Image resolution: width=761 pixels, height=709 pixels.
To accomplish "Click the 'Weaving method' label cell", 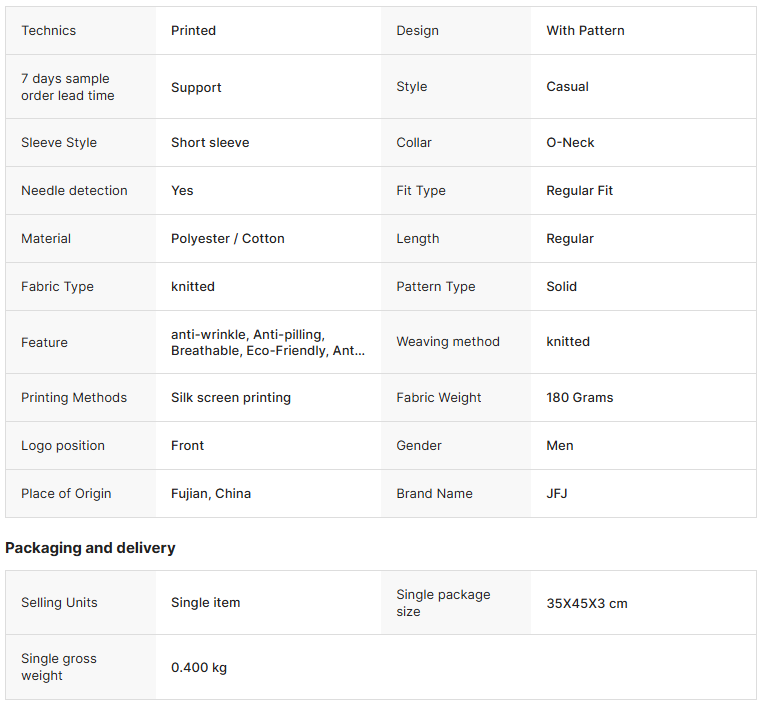I will click(447, 342).
